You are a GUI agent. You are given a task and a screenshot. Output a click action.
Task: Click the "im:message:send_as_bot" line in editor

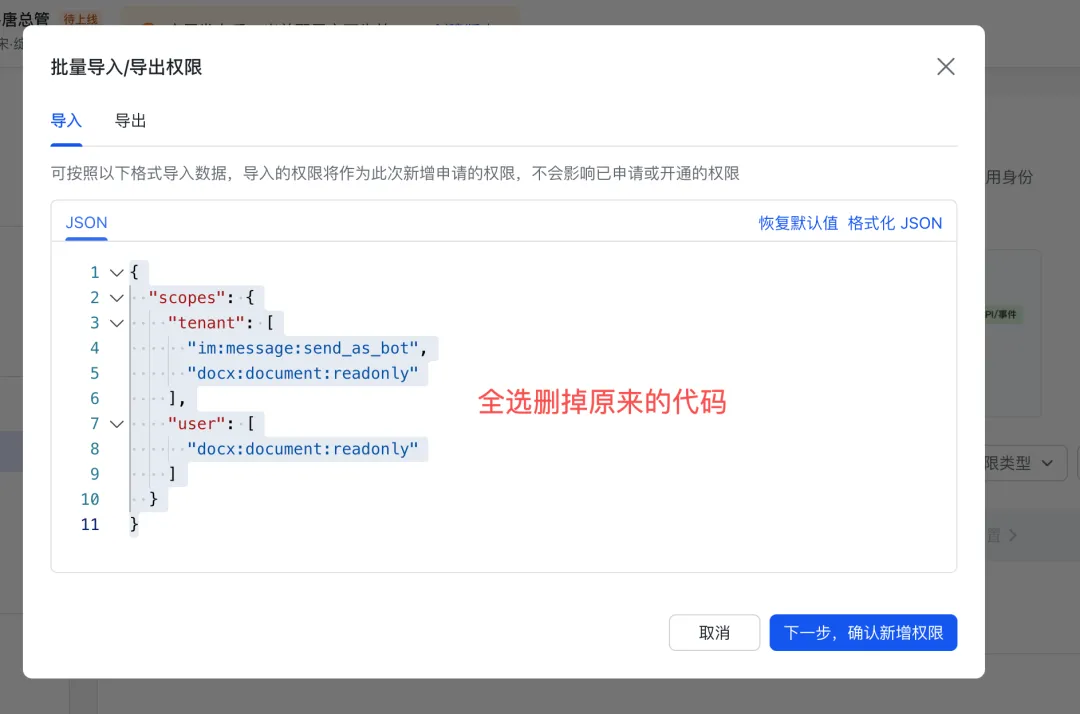pyautogui.click(x=307, y=348)
